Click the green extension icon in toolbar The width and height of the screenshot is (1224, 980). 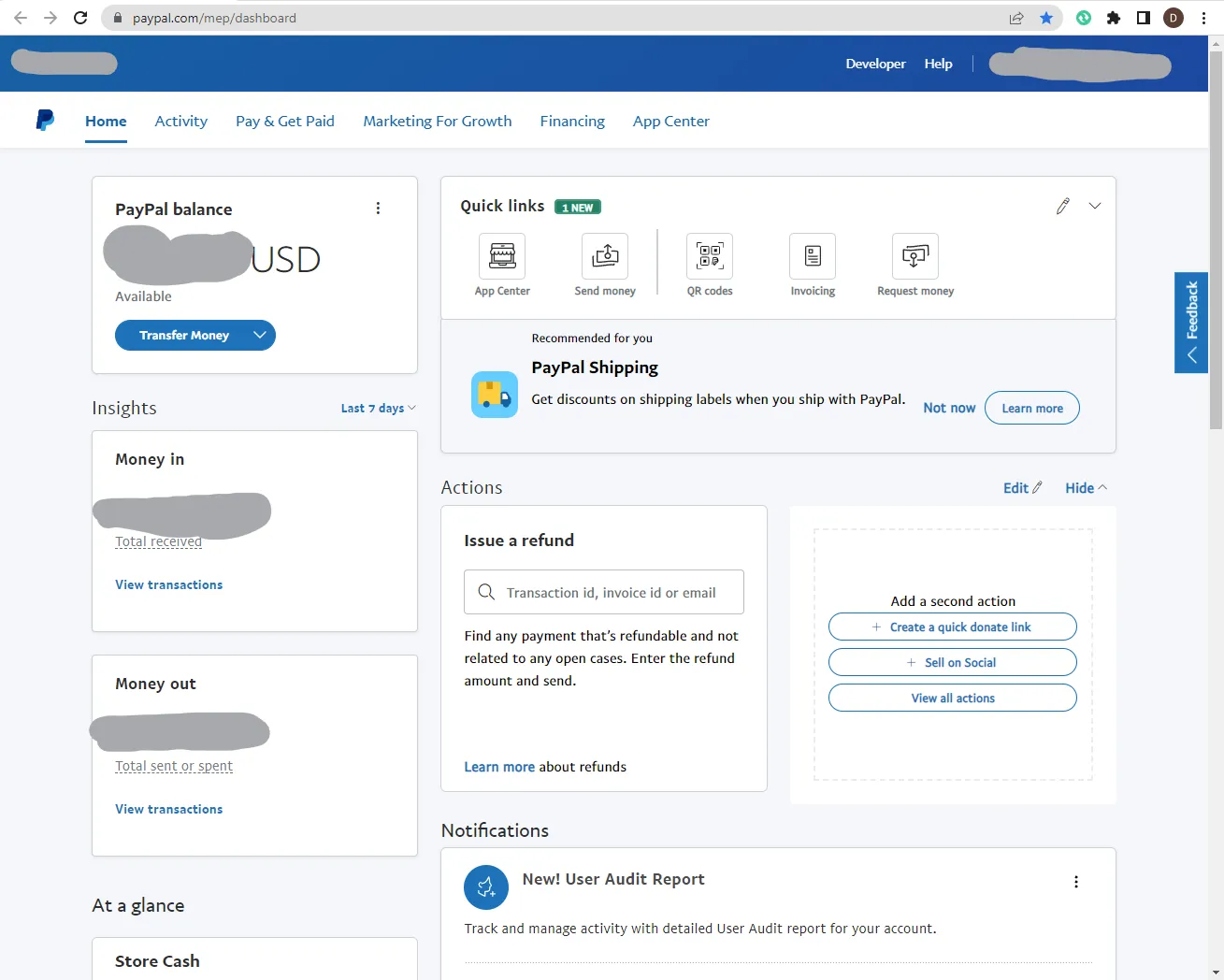[1084, 18]
